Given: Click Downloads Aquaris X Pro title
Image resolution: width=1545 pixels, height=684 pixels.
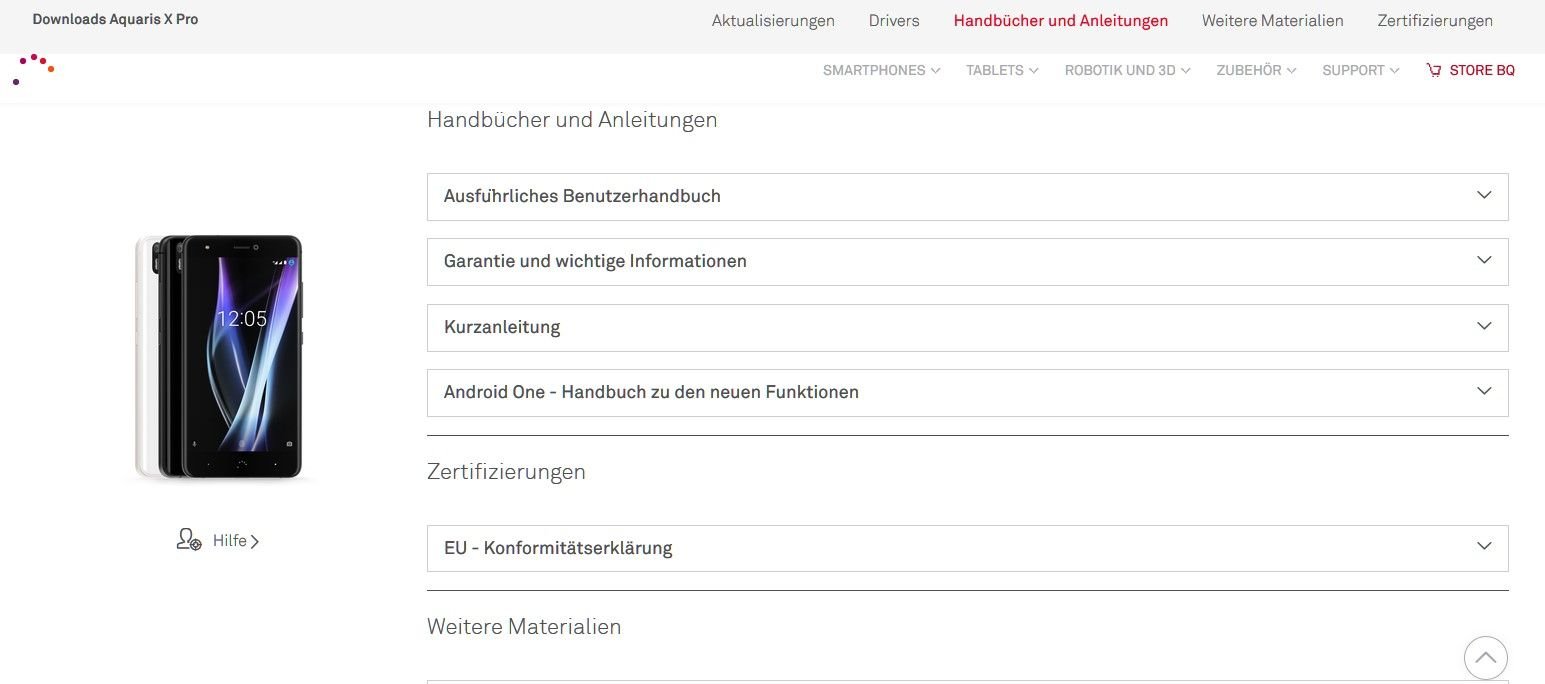Looking at the screenshot, I should pos(115,19).
